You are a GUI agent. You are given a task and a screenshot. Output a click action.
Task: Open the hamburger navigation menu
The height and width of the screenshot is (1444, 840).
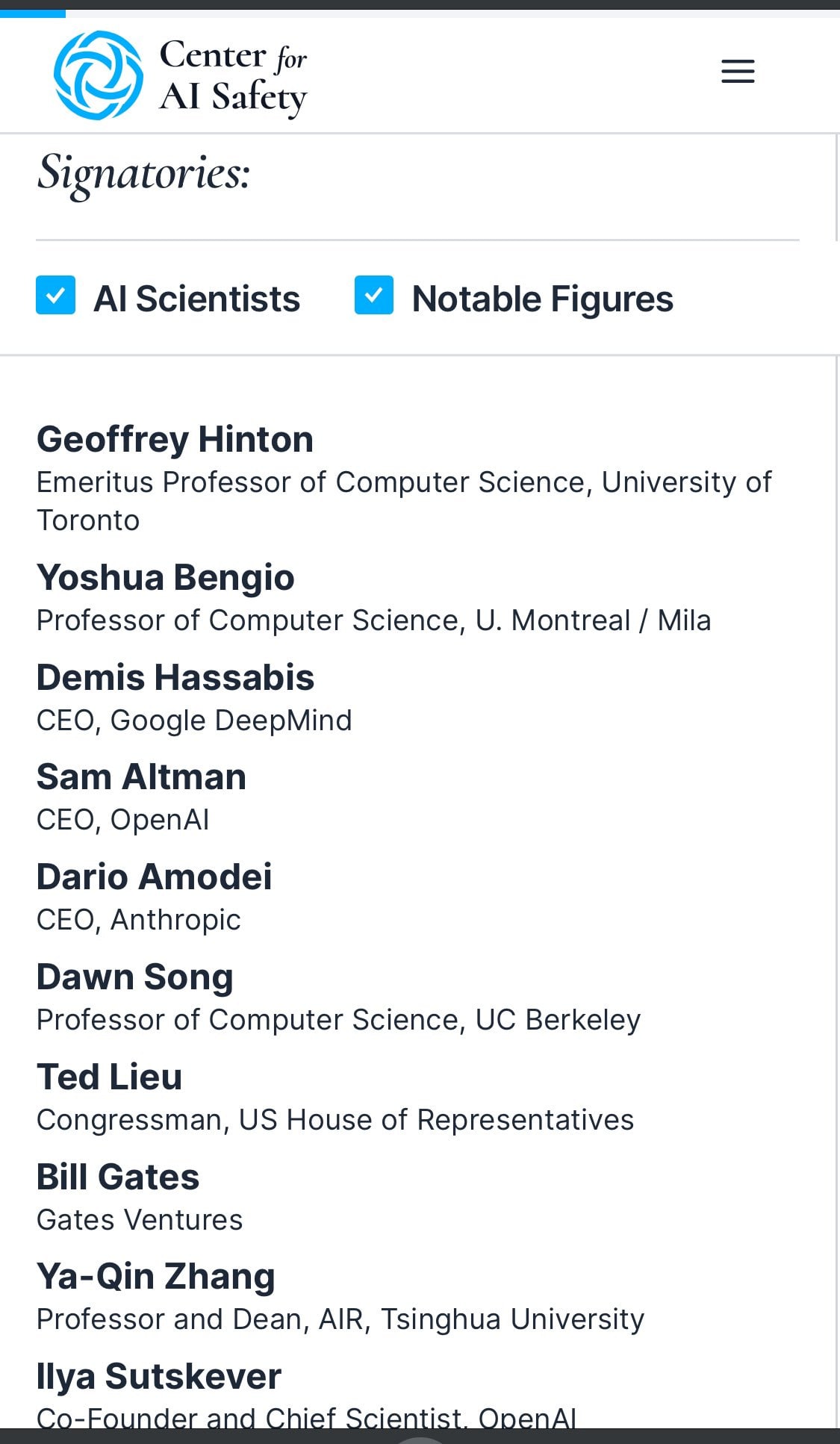pos(738,72)
